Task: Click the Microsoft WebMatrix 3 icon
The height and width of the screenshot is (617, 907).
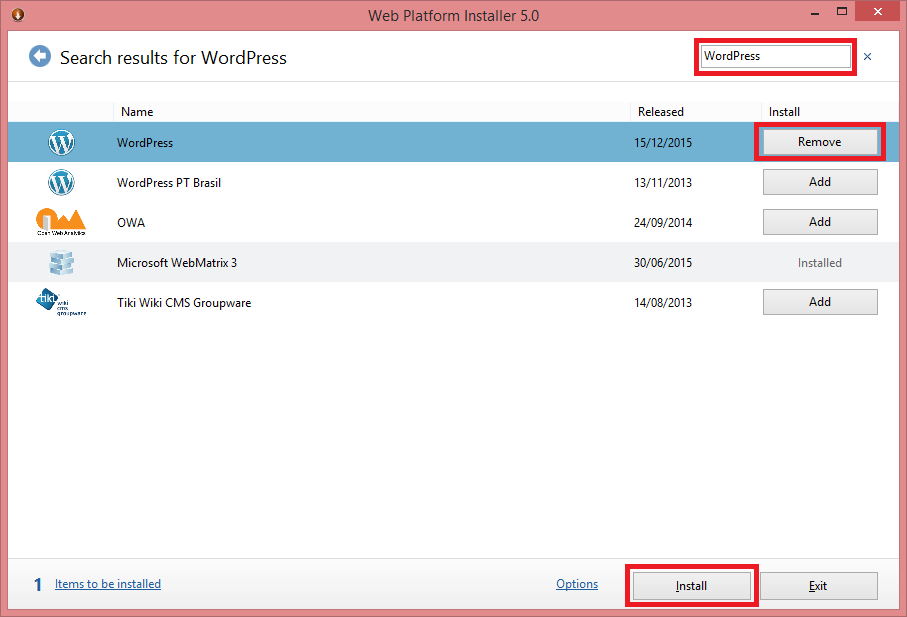Action: click(x=61, y=263)
